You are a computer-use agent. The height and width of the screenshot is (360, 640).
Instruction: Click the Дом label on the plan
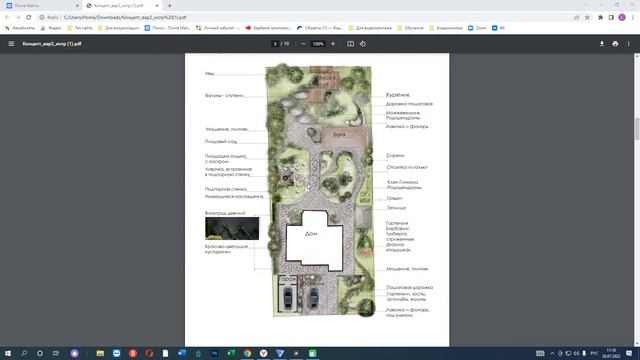[311, 234]
